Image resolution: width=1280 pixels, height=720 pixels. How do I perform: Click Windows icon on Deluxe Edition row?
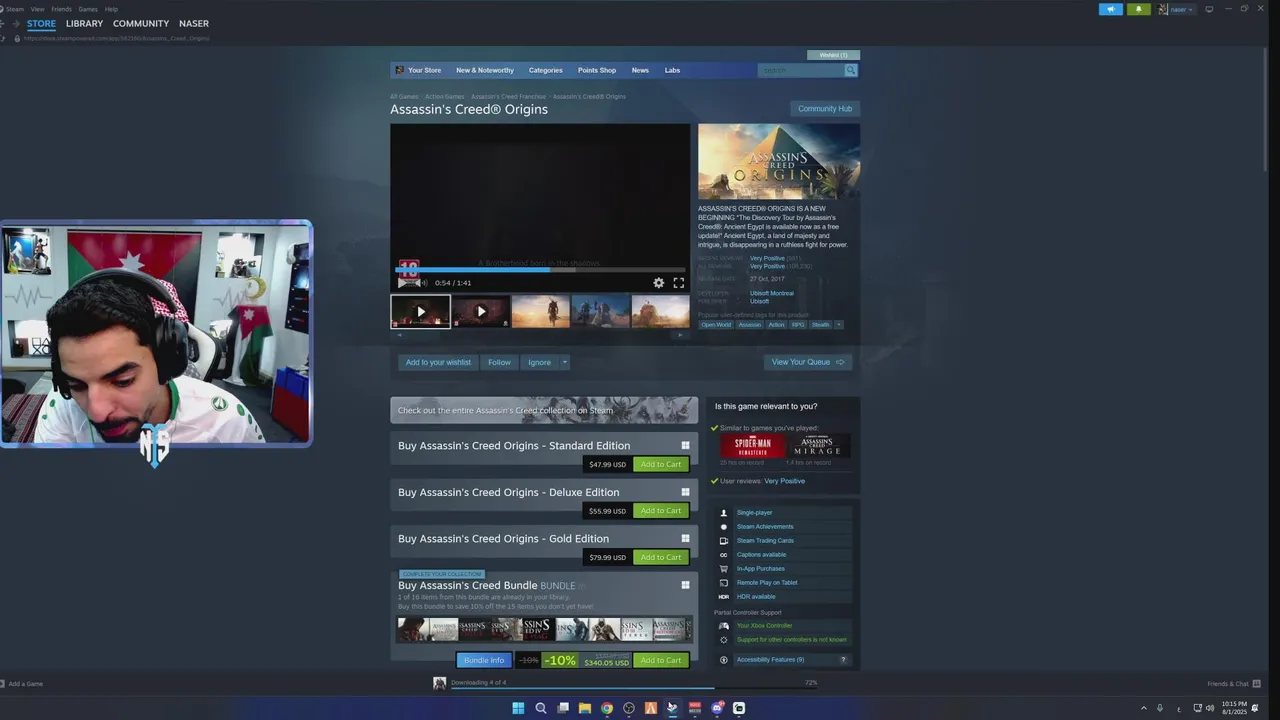[x=685, y=492]
